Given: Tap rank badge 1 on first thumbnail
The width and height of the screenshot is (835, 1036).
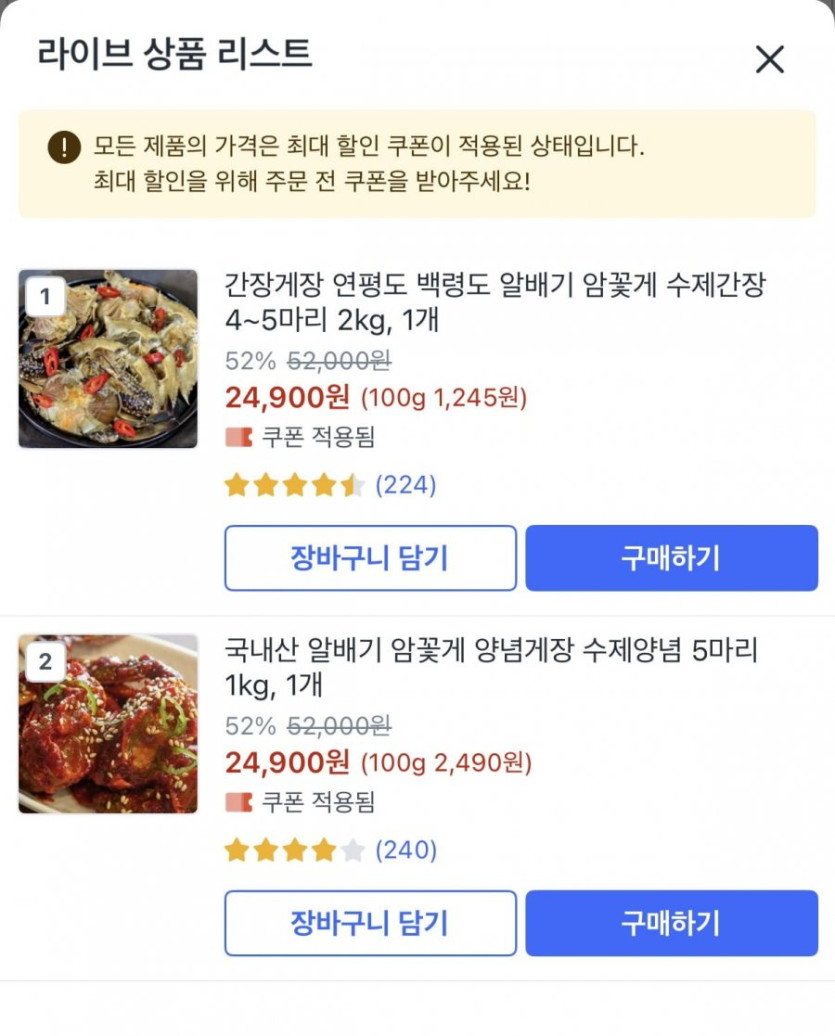Looking at the screenshot, I should (x=45, y=296).
